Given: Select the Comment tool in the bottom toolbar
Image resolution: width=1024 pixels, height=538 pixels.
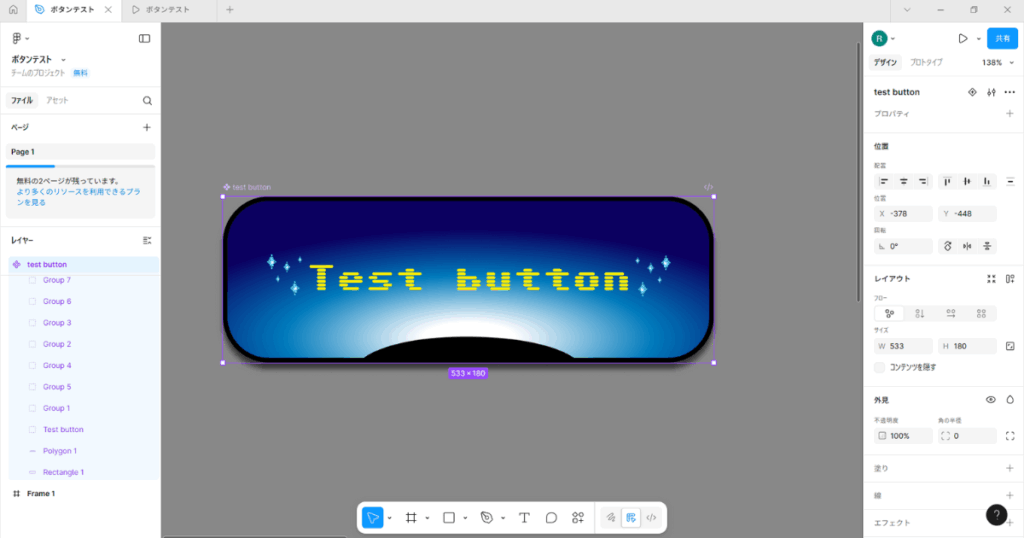Looking at the screenshot, I should pyautogui.click(x=551, y=518).
